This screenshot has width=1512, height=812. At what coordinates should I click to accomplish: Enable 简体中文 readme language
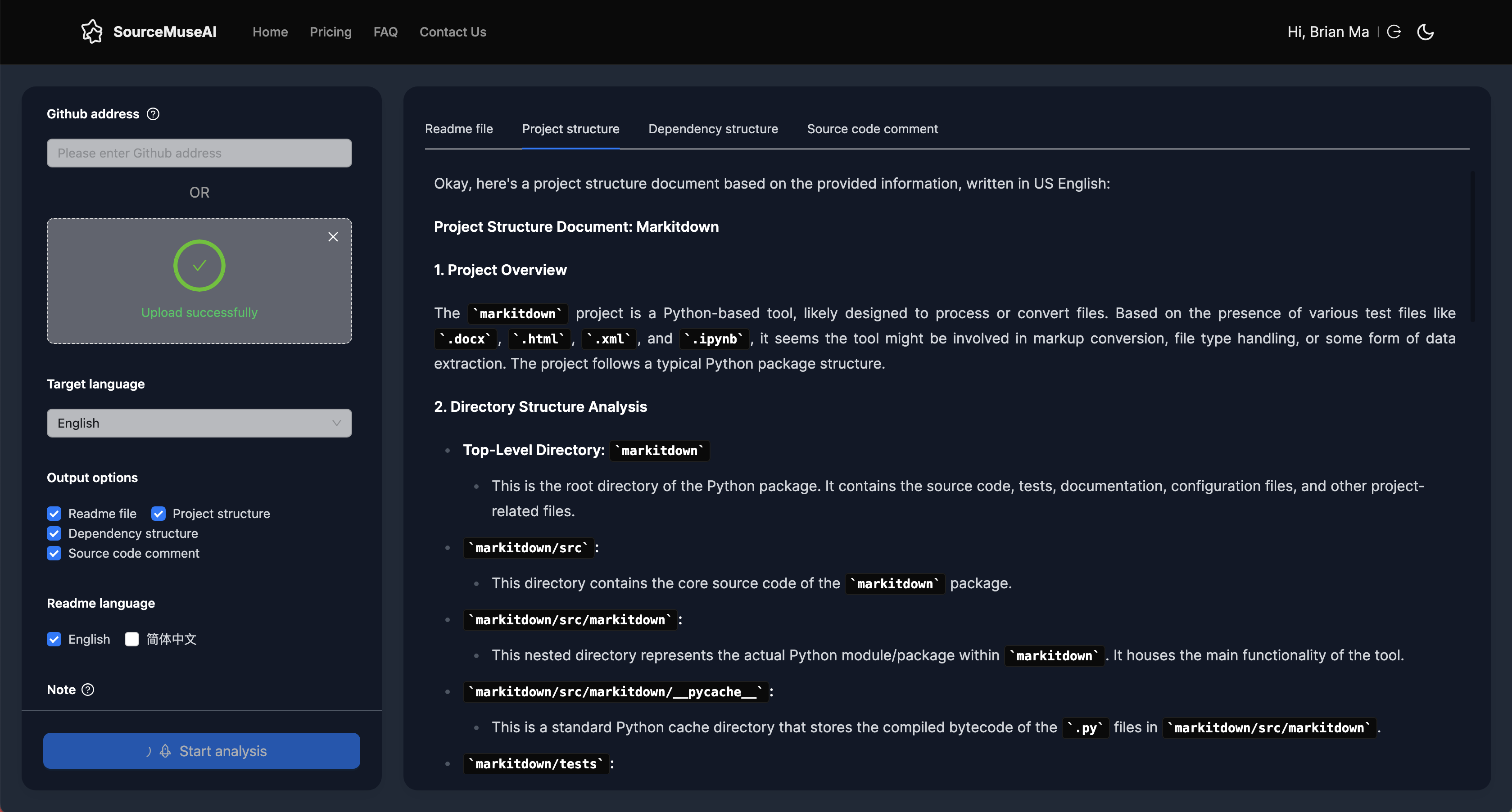click(131, 639)
